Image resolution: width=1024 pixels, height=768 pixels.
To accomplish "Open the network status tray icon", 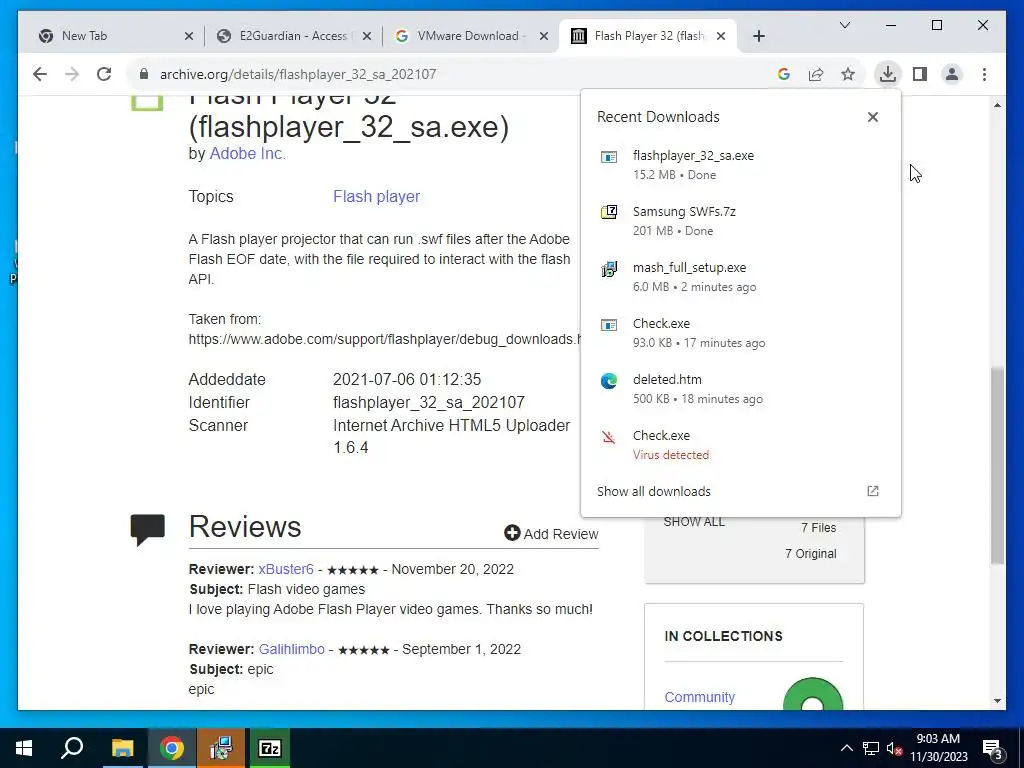I will pyautogui.click(x=871, y=748).
